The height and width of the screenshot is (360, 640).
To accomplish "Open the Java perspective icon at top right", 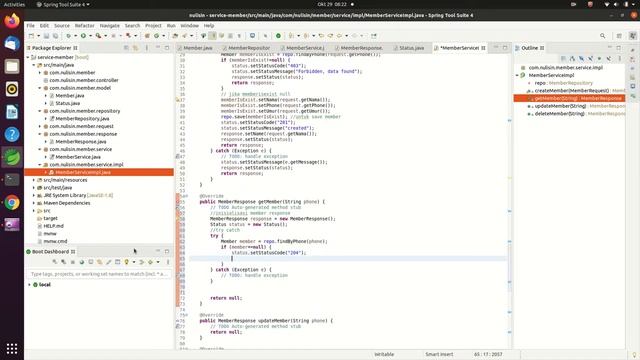I will point(633,36).
